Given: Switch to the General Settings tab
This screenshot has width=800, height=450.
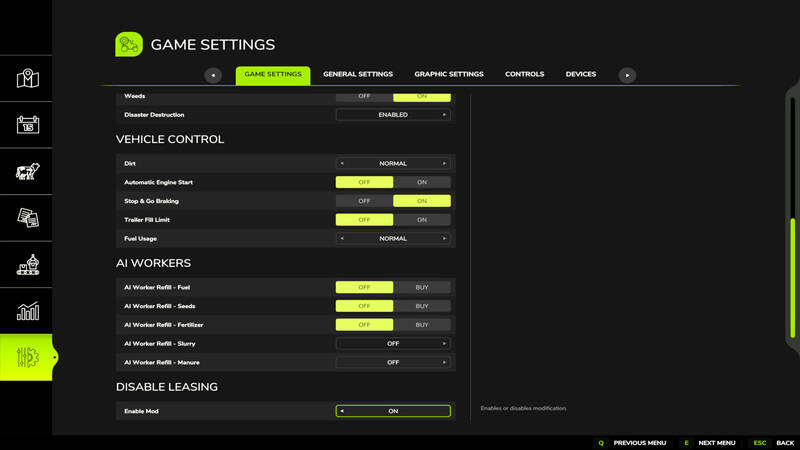Looking at the screenshot, I should coord(358,74).
